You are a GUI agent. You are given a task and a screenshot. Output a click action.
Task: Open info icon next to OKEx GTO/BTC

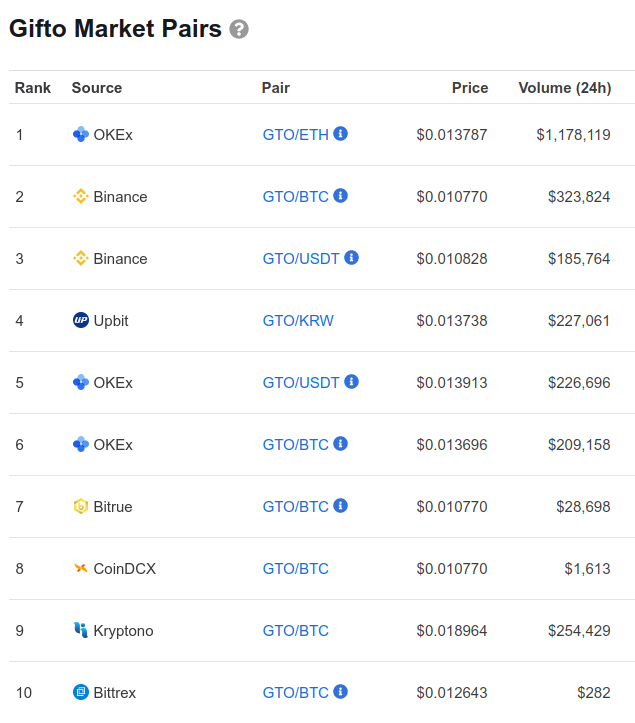340,444
